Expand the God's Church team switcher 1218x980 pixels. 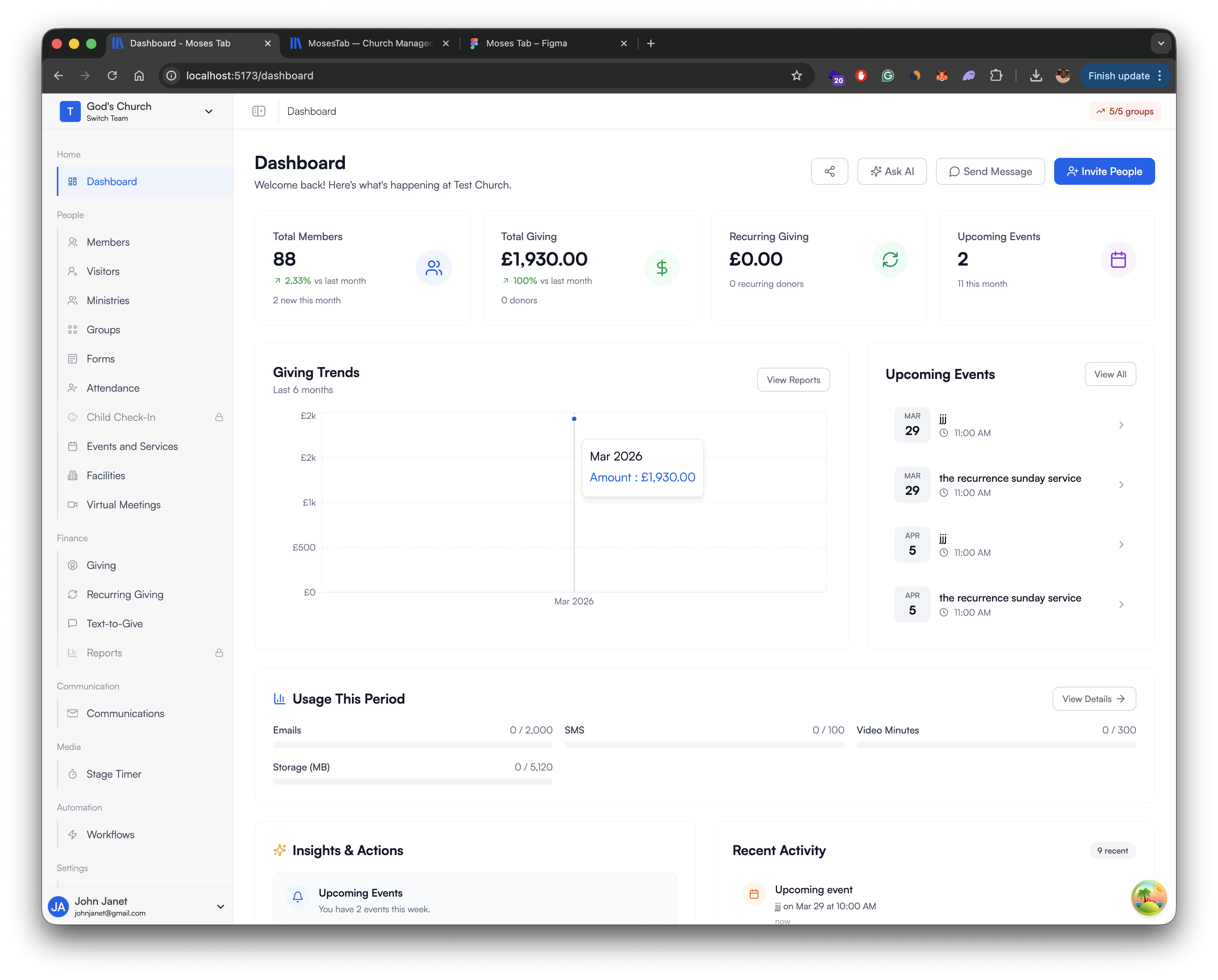coord(208,111)
